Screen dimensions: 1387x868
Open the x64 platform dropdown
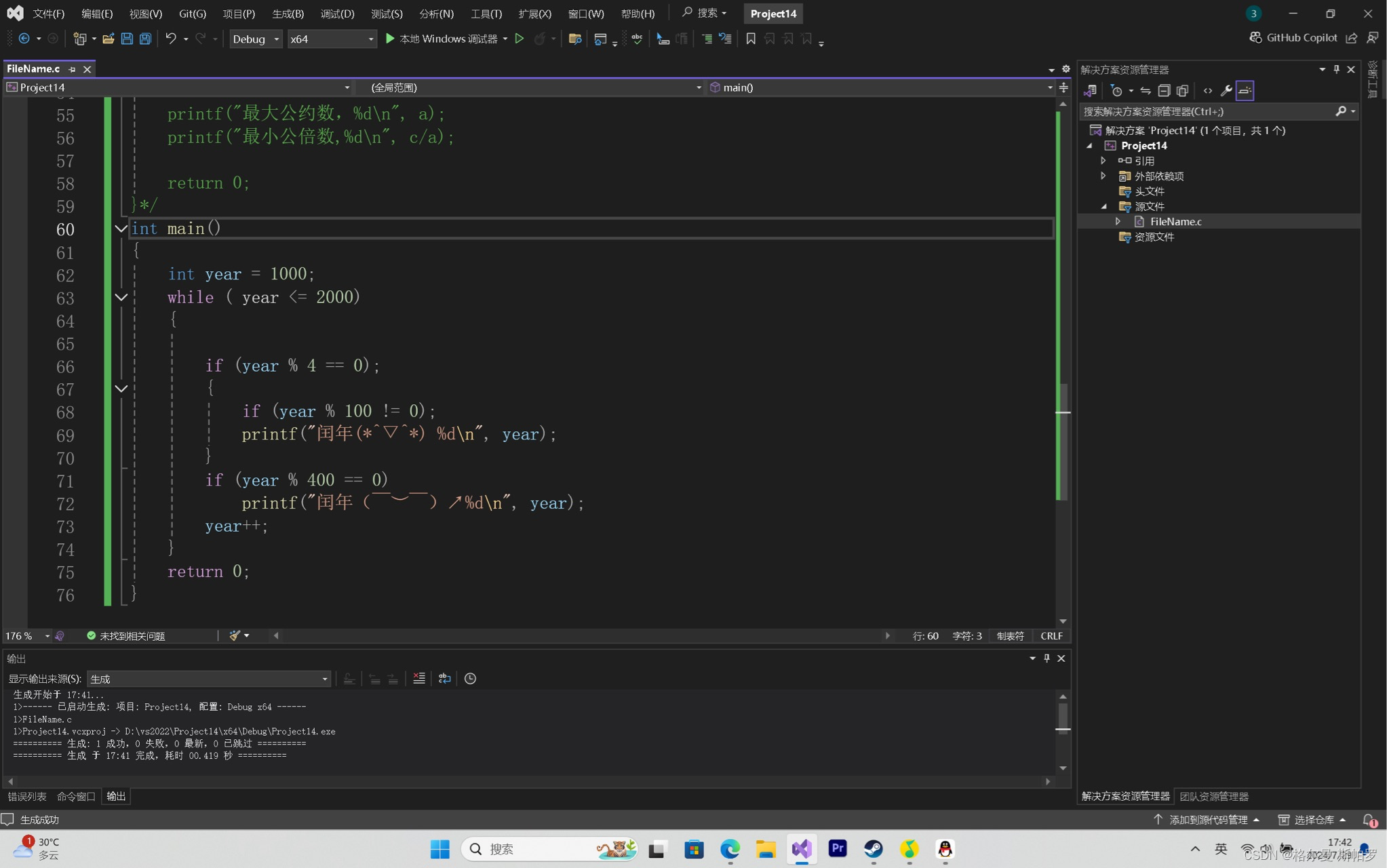tap(332, 39)
